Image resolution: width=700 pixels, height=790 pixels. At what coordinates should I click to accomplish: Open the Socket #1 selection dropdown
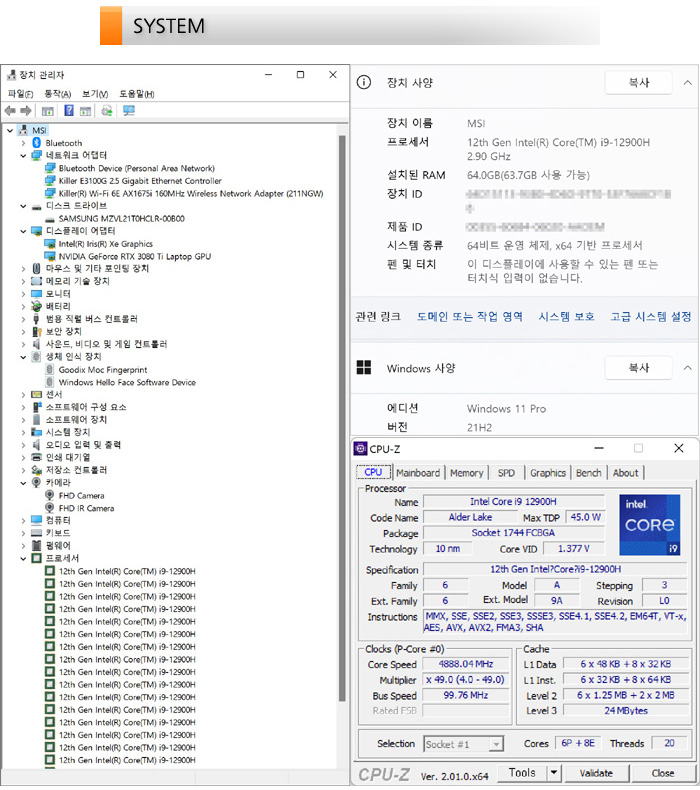point(496,744)
